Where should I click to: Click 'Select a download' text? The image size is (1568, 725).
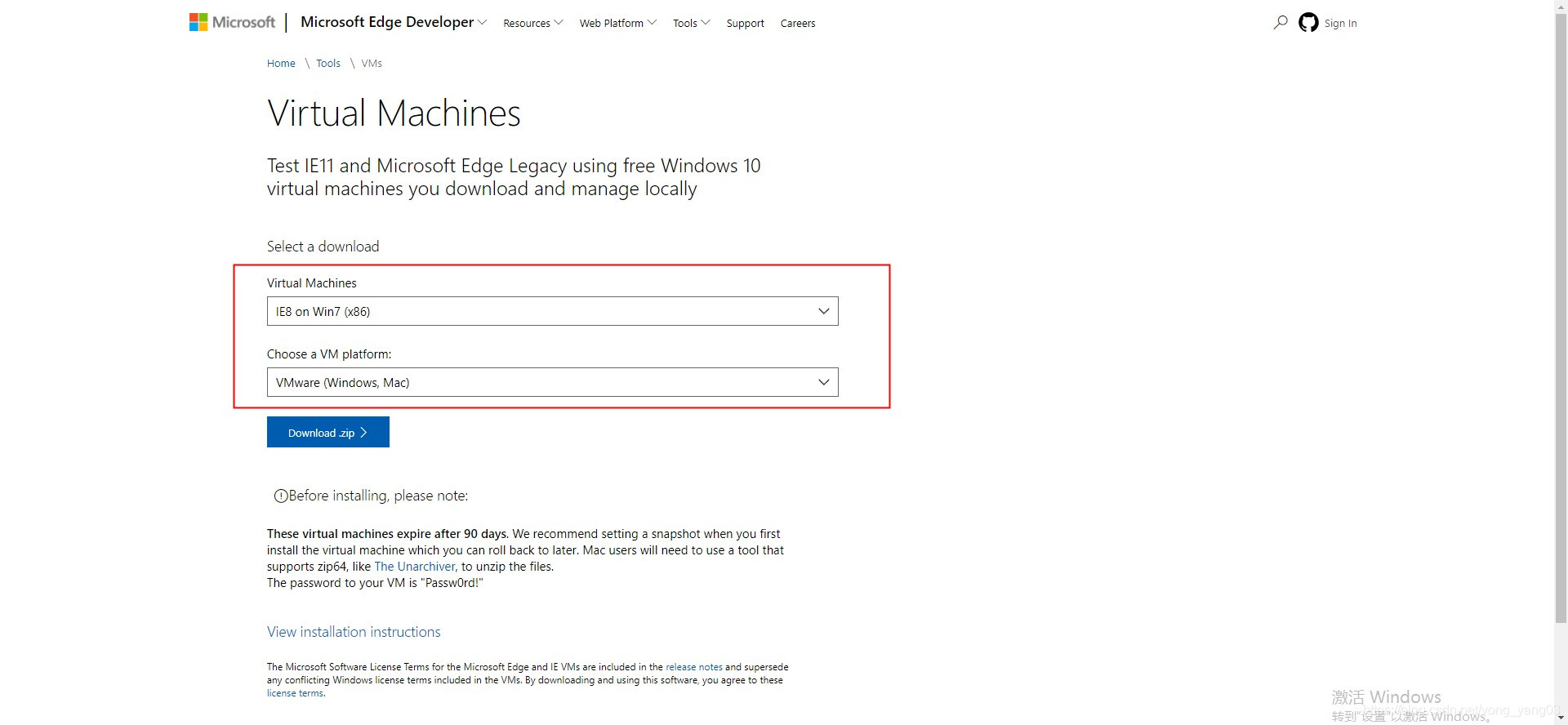point(323,247)
